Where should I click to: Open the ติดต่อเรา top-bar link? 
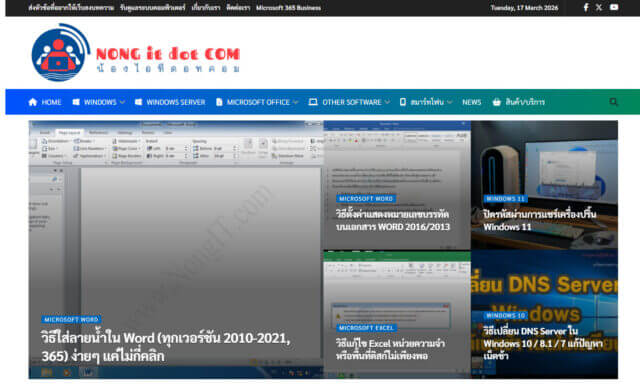238,8
